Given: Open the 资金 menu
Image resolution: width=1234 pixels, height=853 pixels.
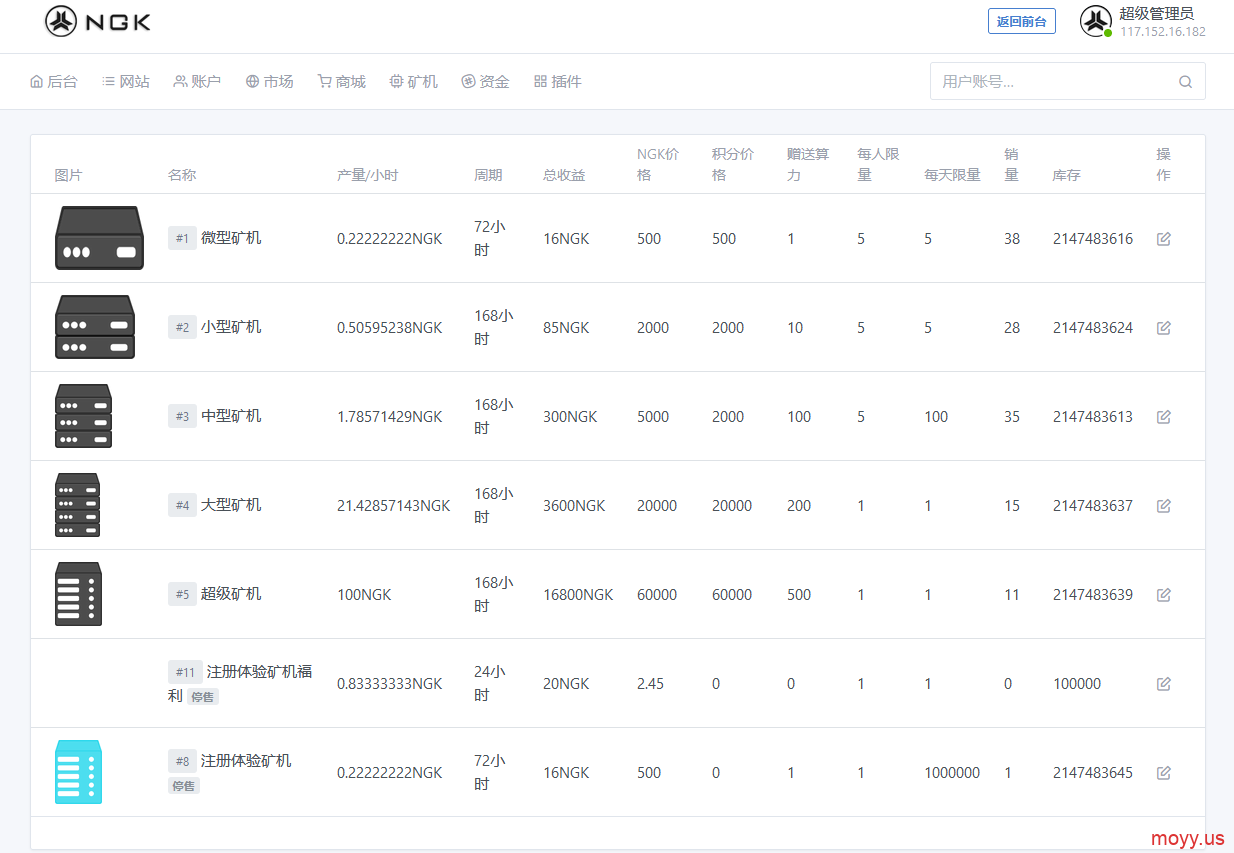Looking at the screenshot, I should (x=486, y=82).
